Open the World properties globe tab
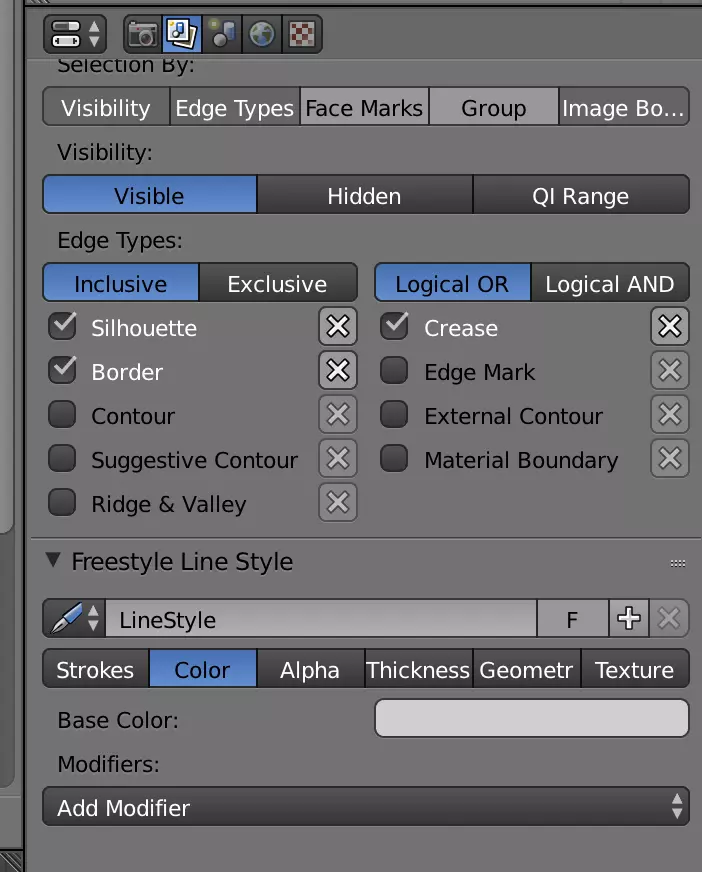This screenshot has height=872, width=702. click(262, 34)
